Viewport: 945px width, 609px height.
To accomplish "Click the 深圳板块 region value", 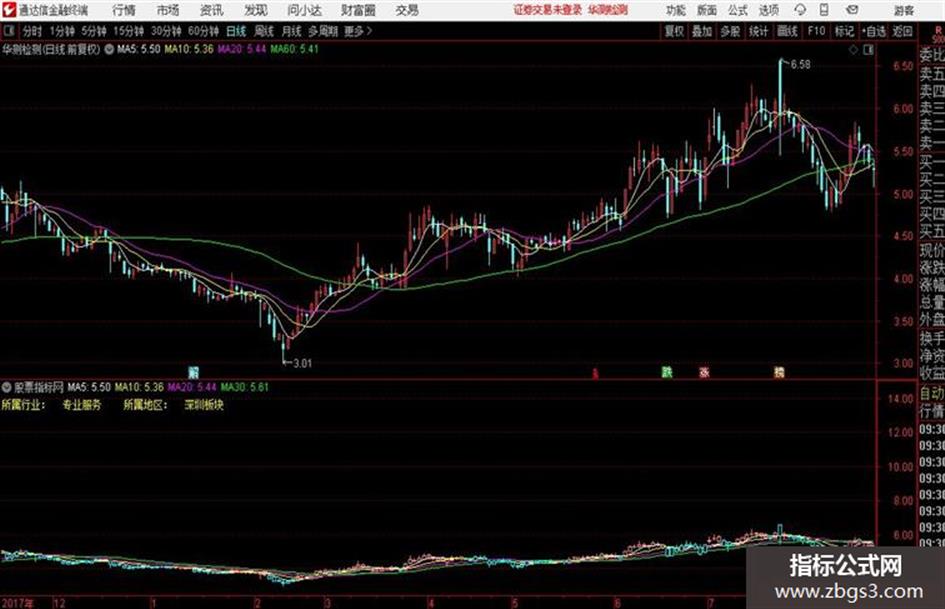I will pos(204,405).
